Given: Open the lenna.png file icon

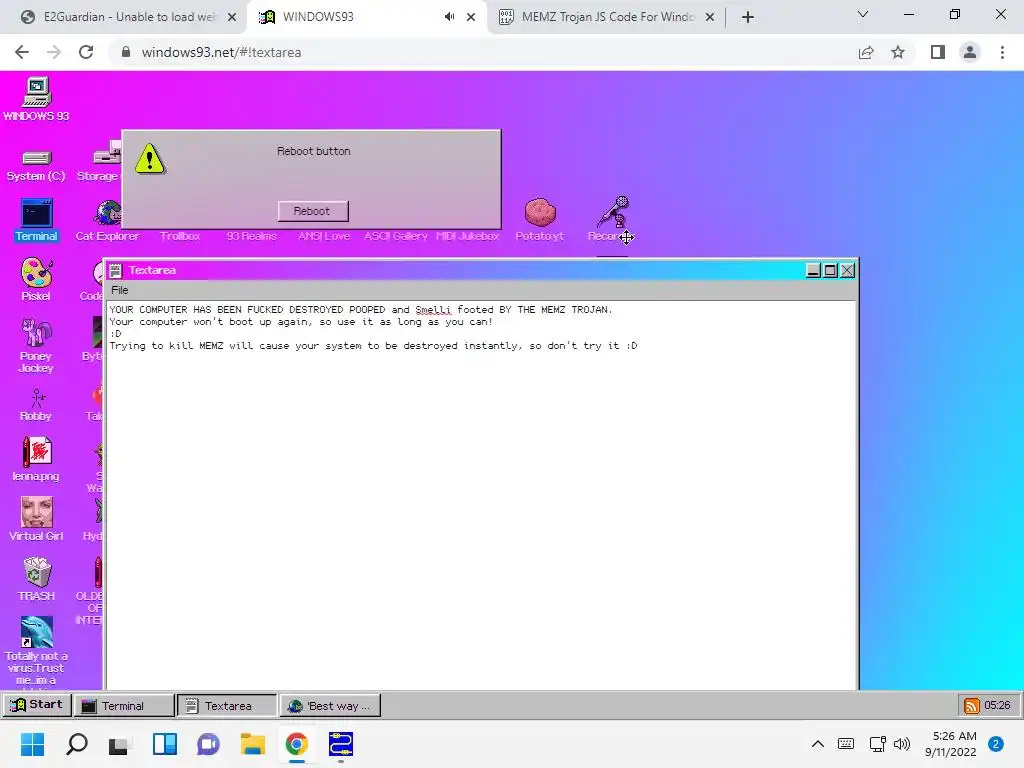Looking at the screenshot, I should 36,459.
